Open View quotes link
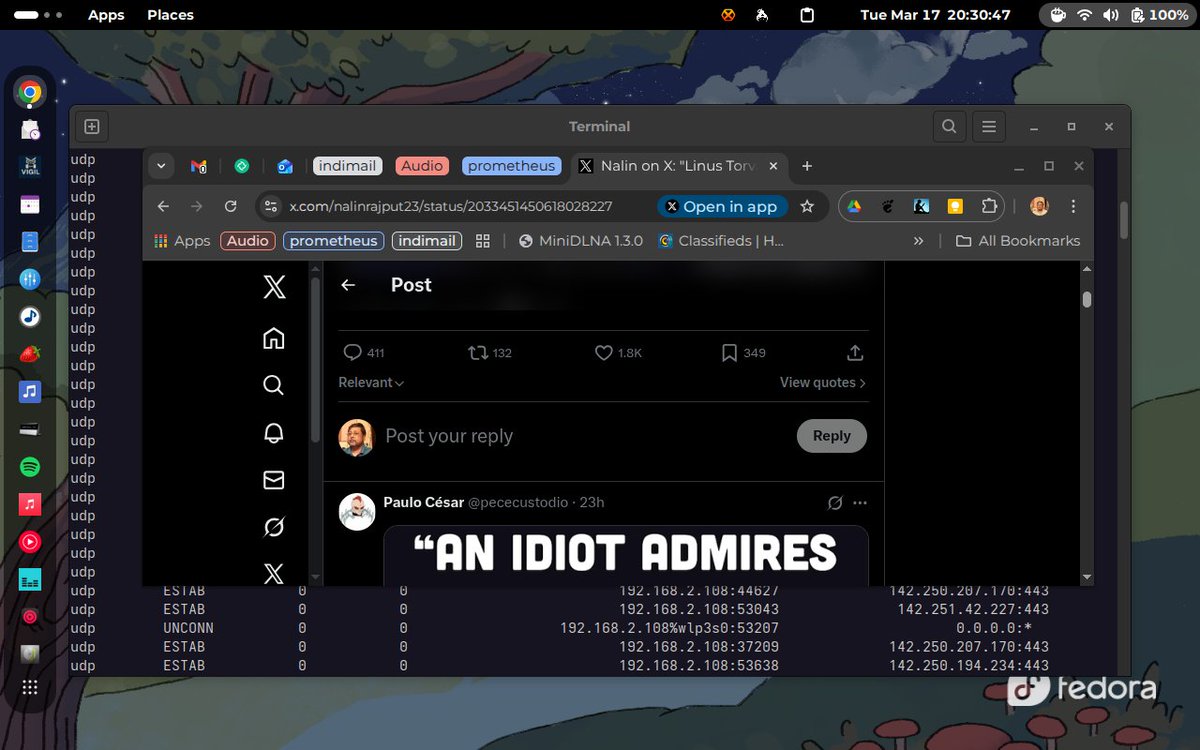The image size is (1200, 750). click(x=823, y=382)
